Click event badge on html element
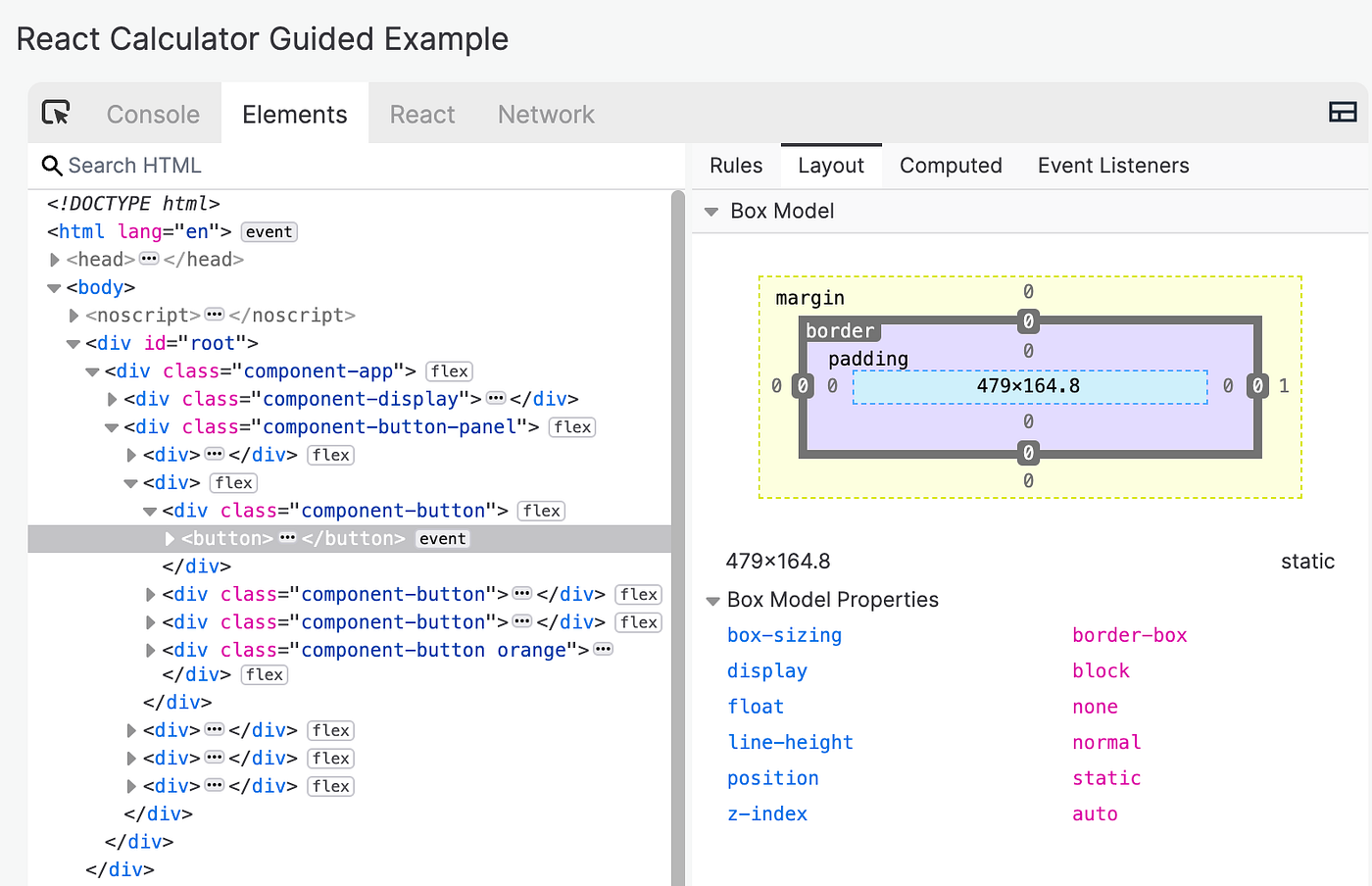Screen dimensions: 1372x886 [x=269, y=232]
